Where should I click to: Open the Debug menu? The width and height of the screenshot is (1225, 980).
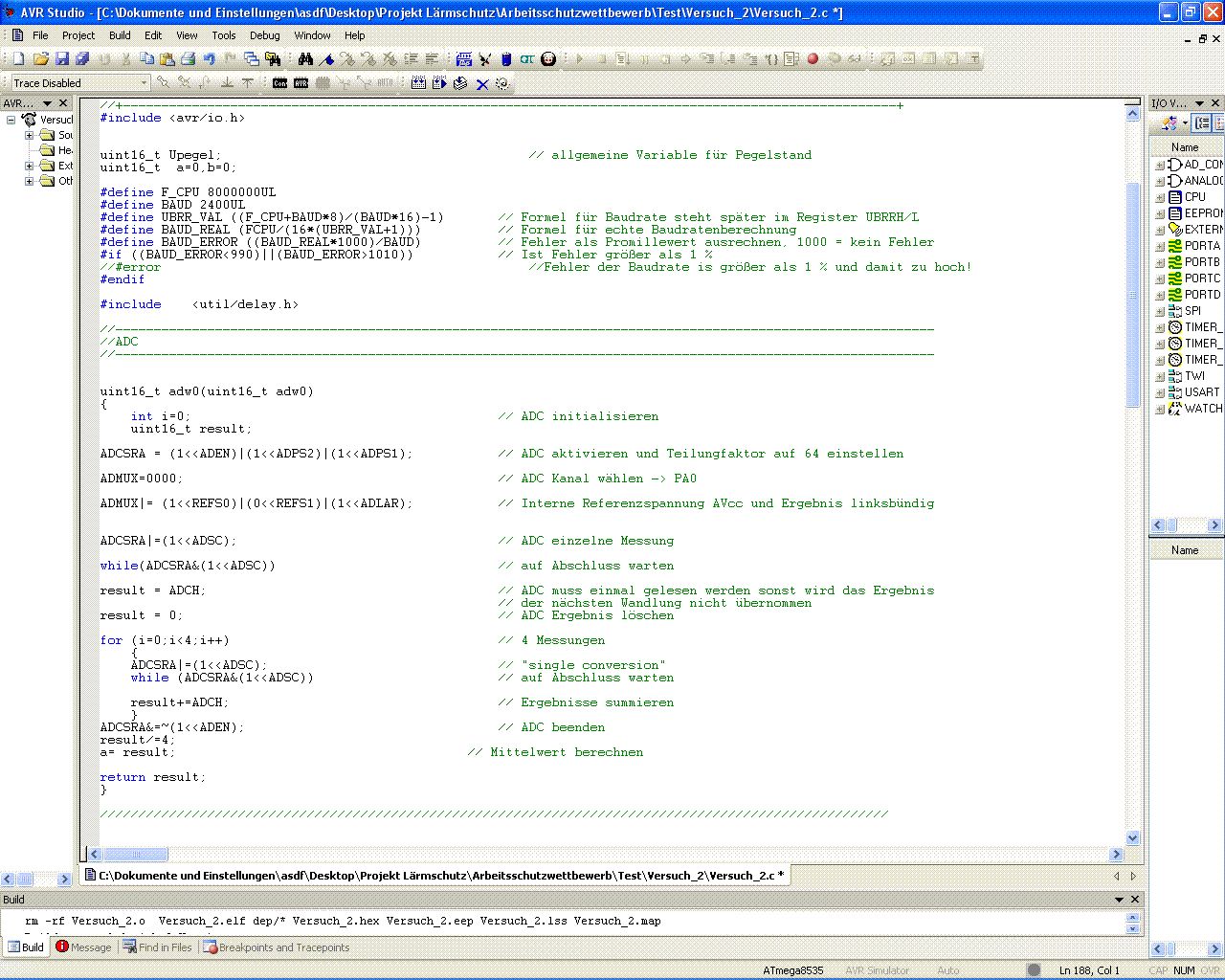pos(264,35)
